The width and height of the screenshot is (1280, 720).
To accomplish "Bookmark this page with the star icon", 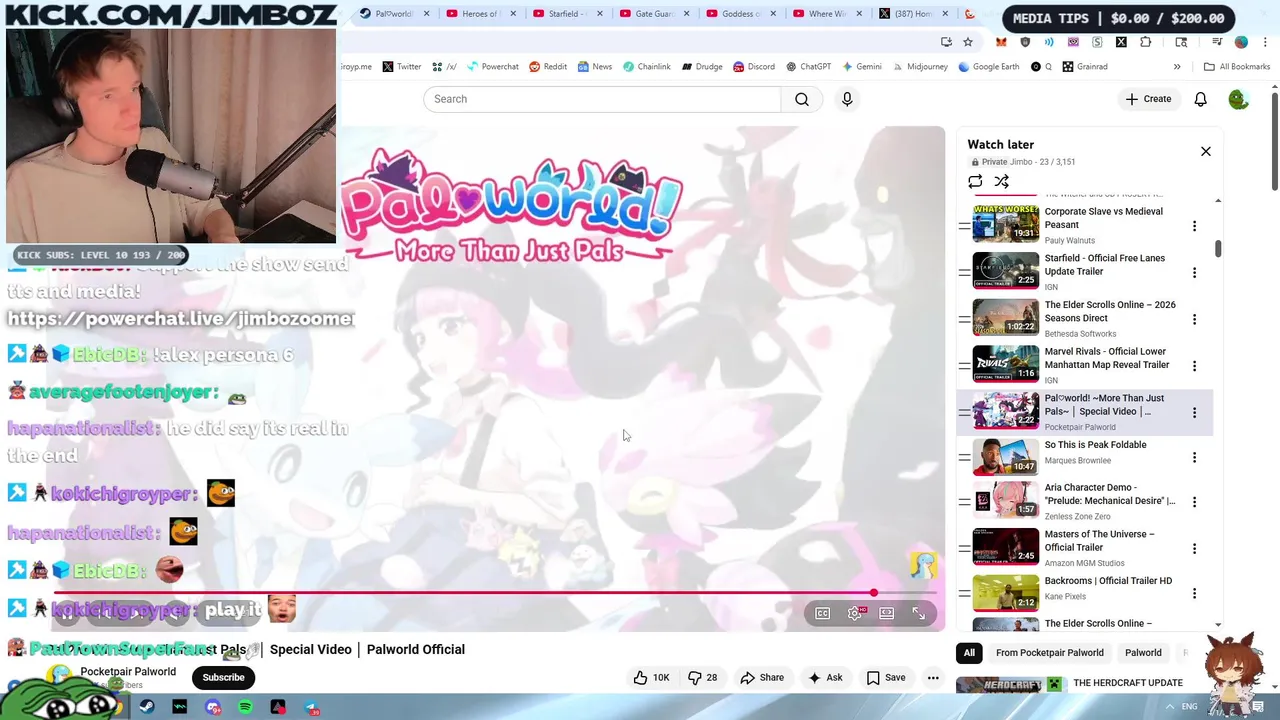I will point(968,42).
